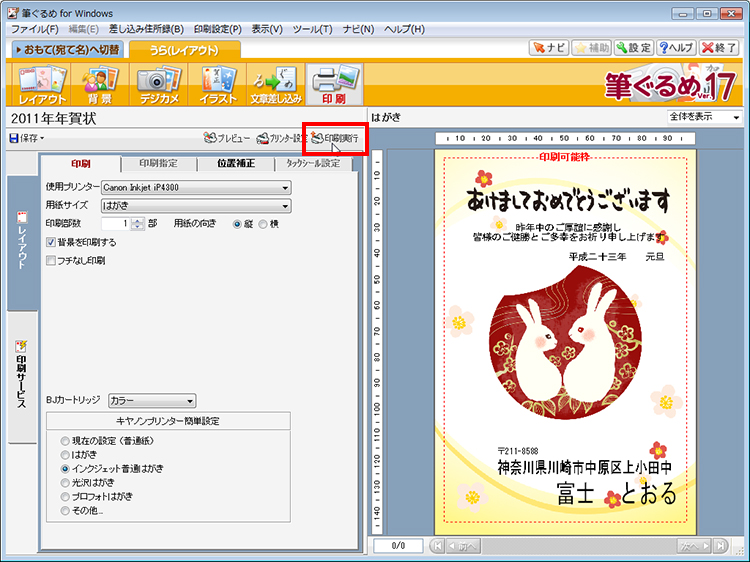Select その他... radio option
750x562 pixels.
coord(65,511)
